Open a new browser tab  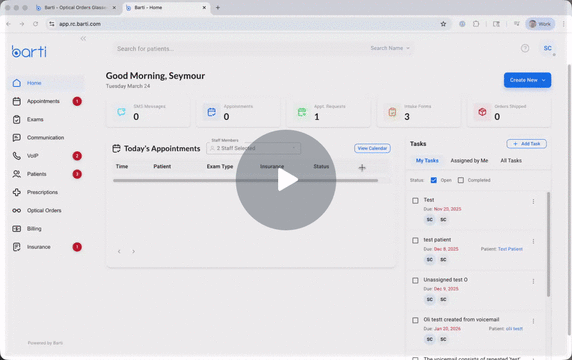click(218, 7)
